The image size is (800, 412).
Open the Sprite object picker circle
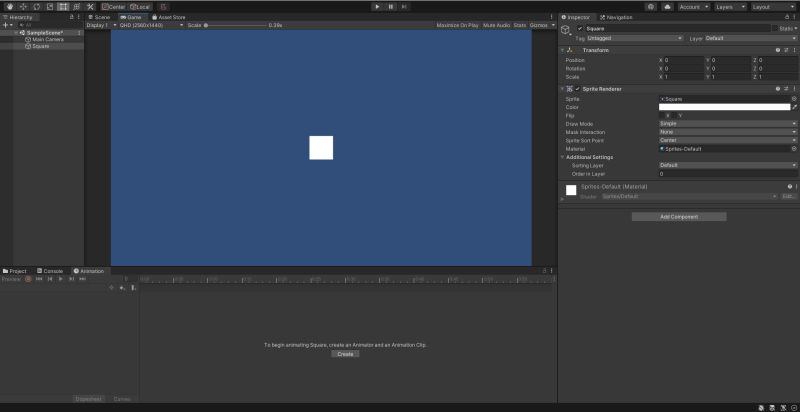pyautogui.click(x=794, y=99)
